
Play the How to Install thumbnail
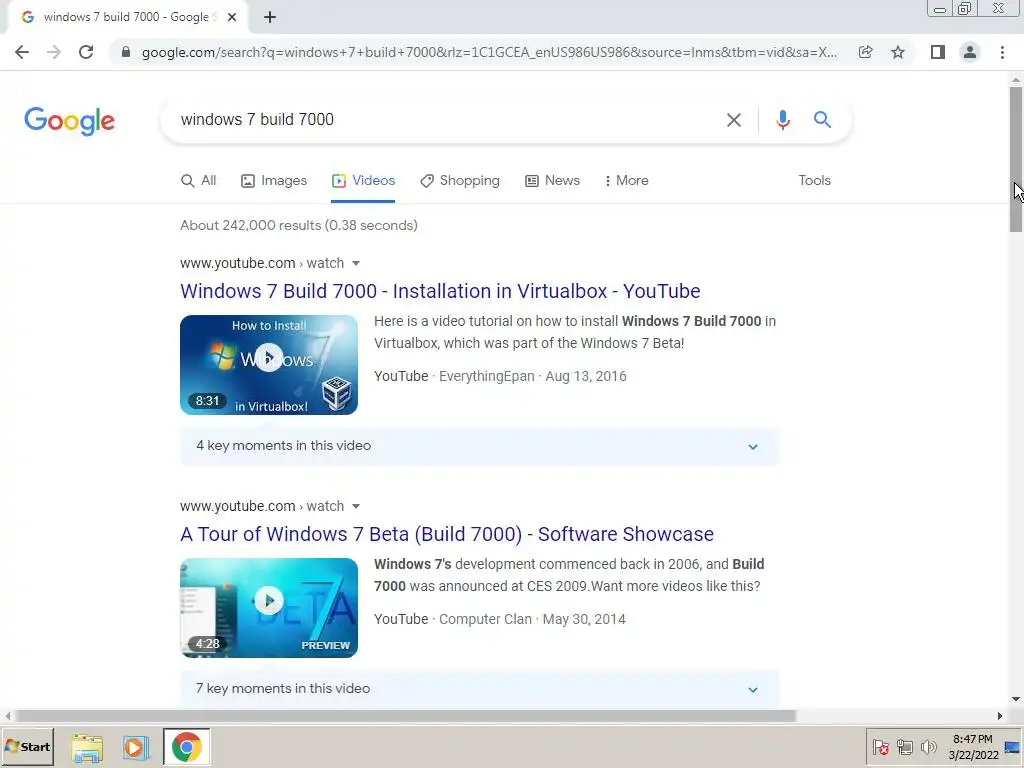269,365
